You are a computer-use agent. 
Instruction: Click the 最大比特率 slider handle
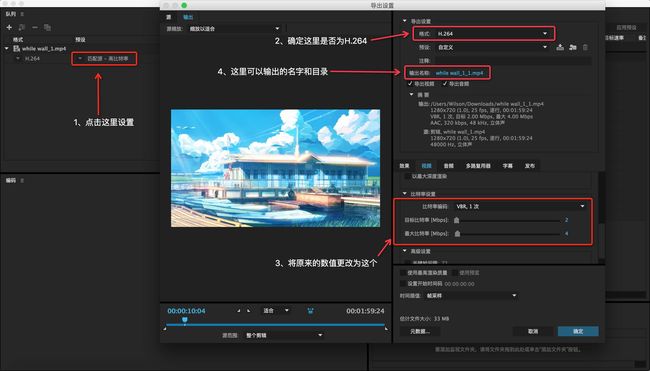click(x=458, y=233)
